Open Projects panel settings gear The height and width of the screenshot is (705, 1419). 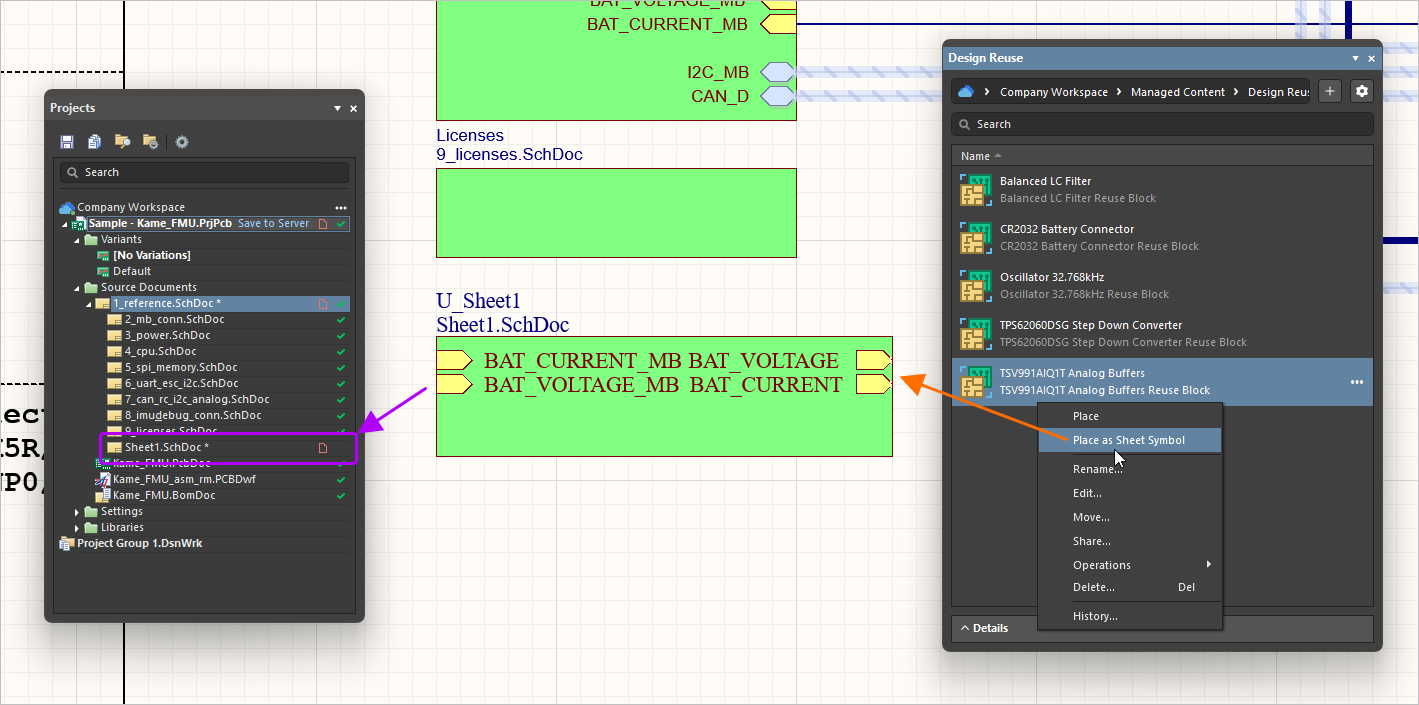pyautogui.click(x=182, y=142)
